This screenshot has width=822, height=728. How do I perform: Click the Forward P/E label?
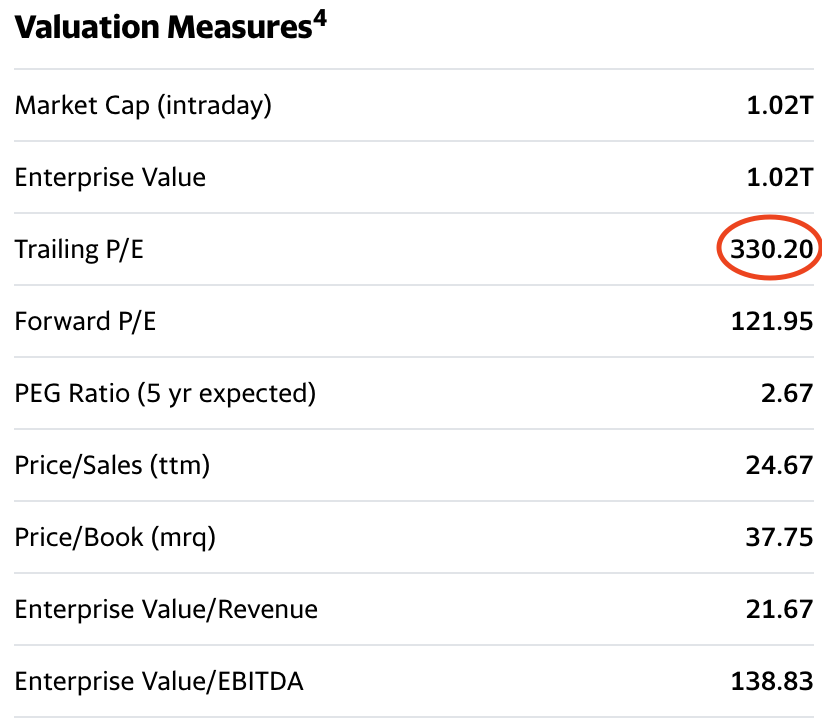[x=85, y=321]
